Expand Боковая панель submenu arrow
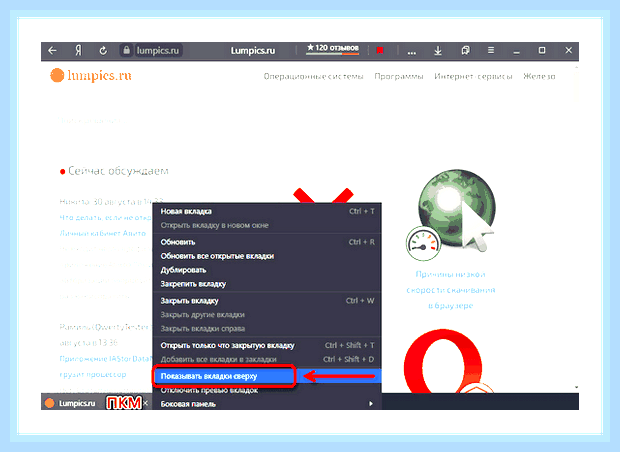Image resolution: width=620 pixels, height=452 pixels. pos(370,404)
